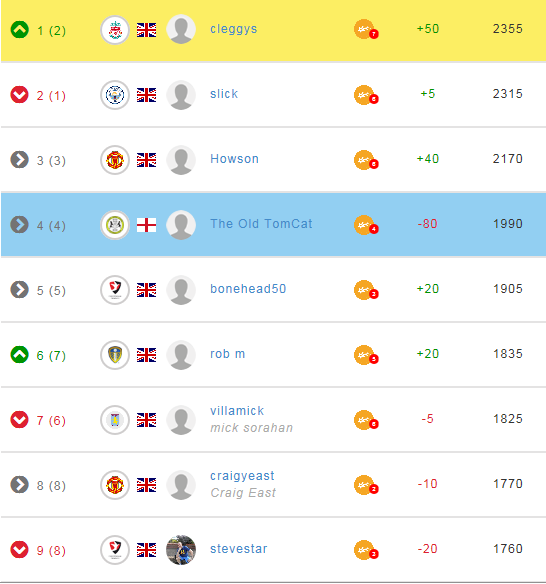546x584 pixels.
Task: Click the Liverpool club crest beside cleggys
Action: click(x=115, y=30)
